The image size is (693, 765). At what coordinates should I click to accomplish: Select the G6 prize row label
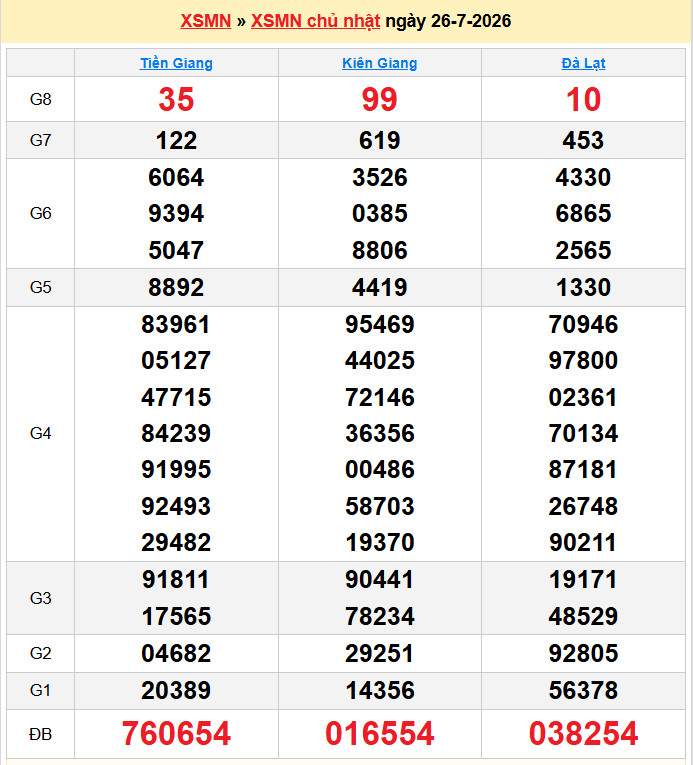(41, 213)
